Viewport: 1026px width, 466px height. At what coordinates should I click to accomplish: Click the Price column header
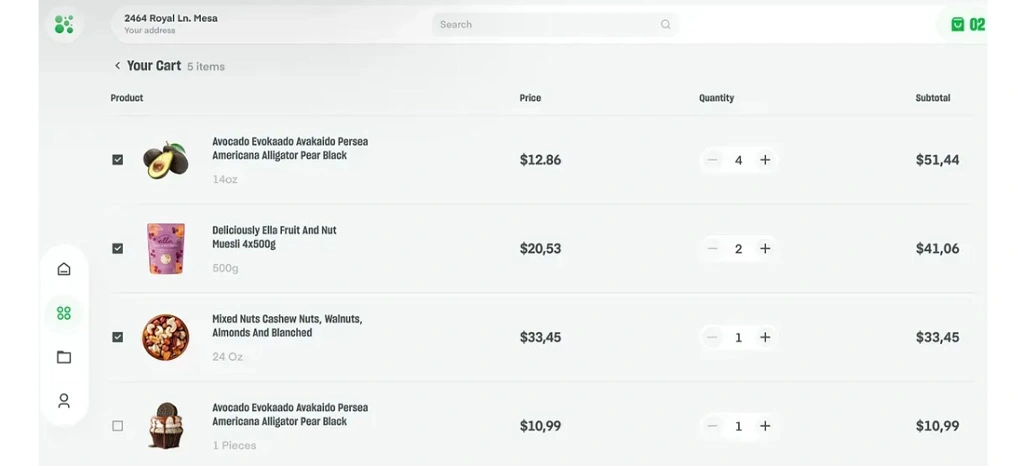click(530, 98)
